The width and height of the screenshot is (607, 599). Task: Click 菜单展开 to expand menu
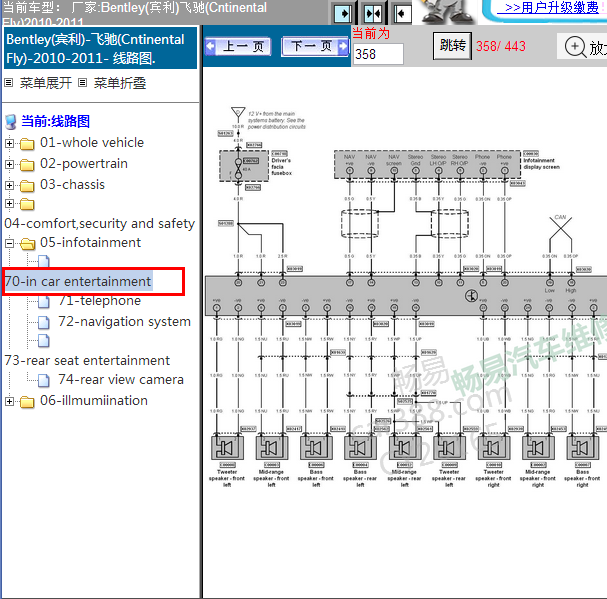[46, 83]
